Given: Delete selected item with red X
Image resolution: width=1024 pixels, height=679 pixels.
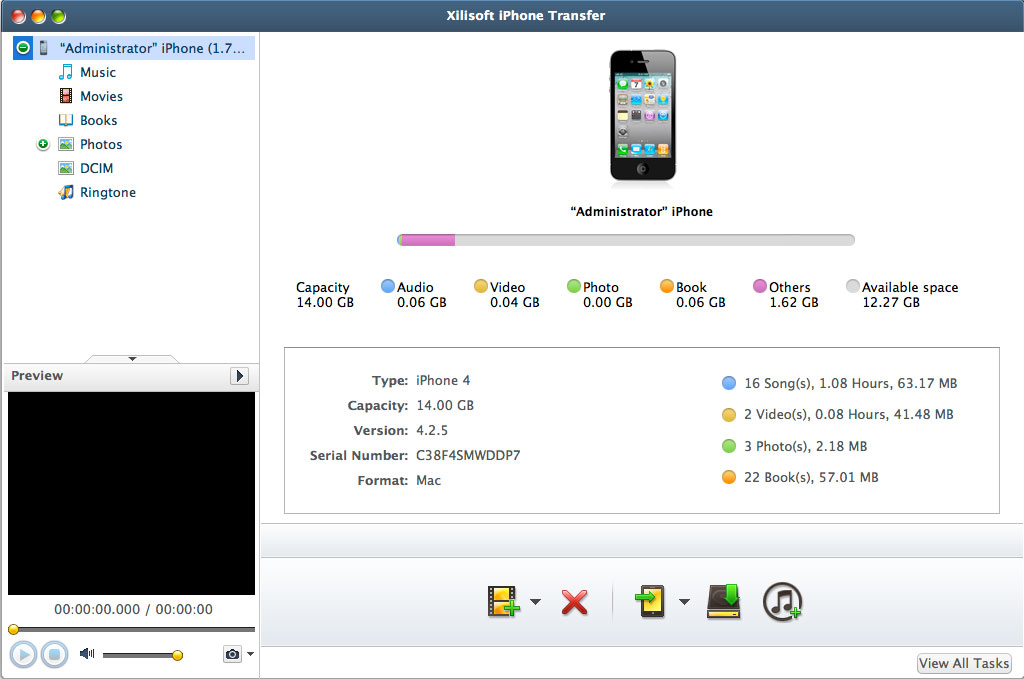Looking at the screenshot, I should (x=575, y=602).
